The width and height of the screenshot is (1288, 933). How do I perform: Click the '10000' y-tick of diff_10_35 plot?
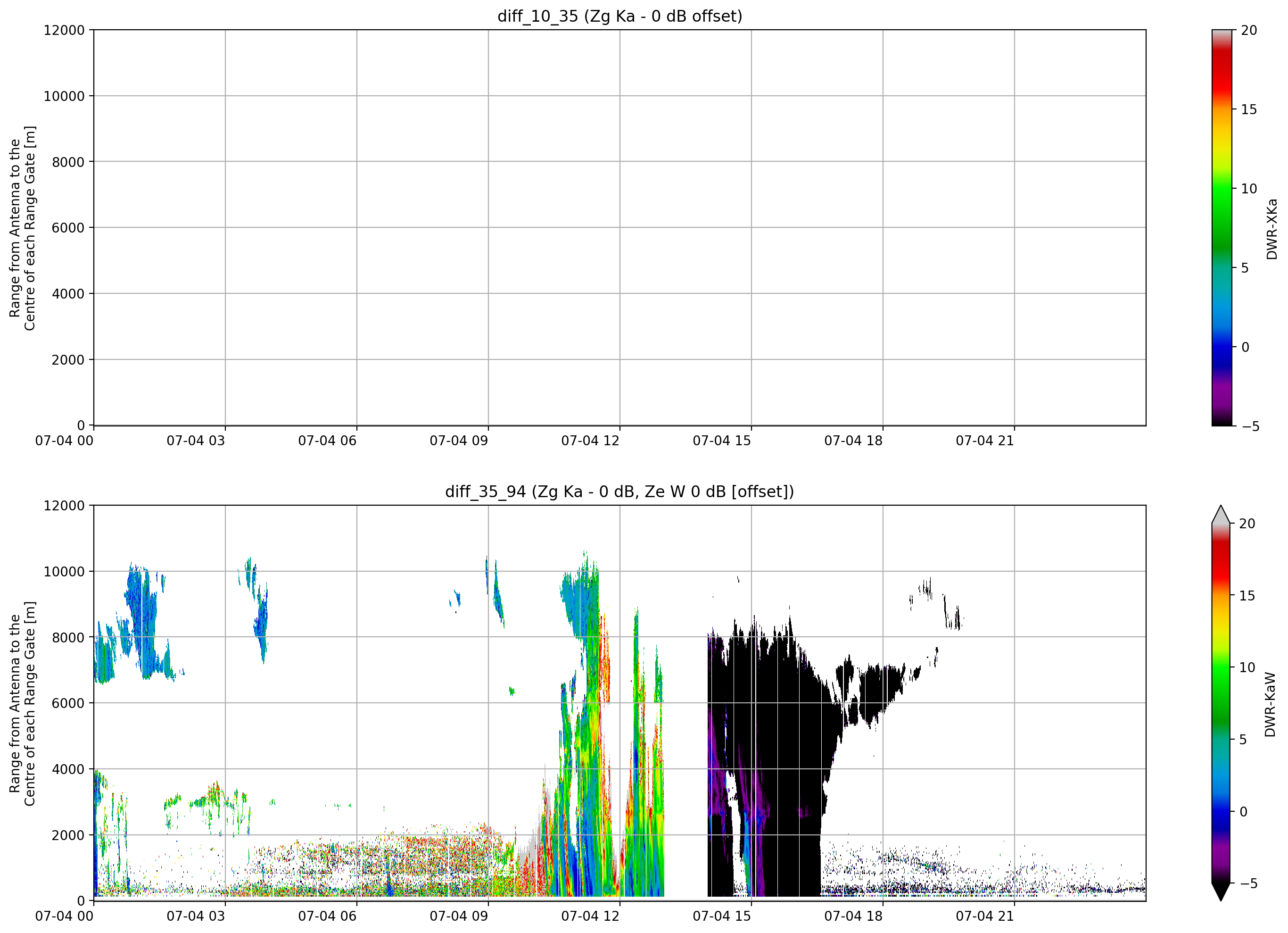point(64,96)
